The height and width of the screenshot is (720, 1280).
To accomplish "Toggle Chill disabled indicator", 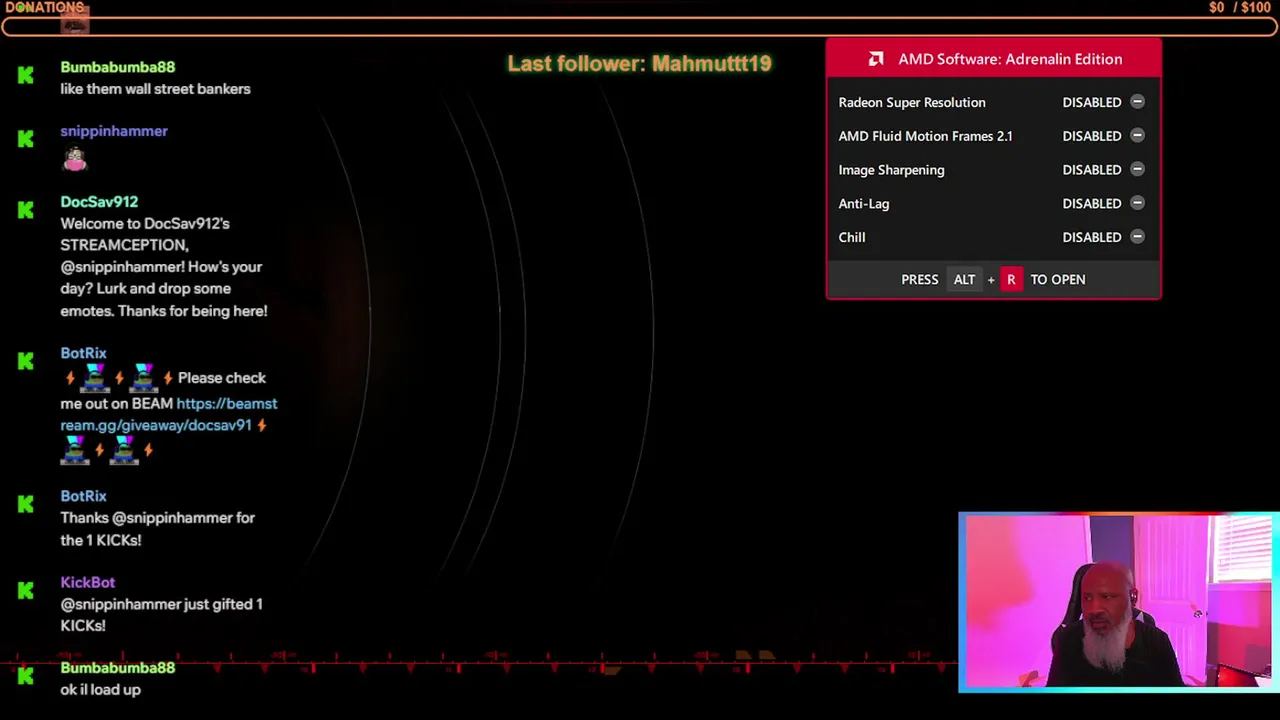I will pyautogui.click(x=1137, y=237).
